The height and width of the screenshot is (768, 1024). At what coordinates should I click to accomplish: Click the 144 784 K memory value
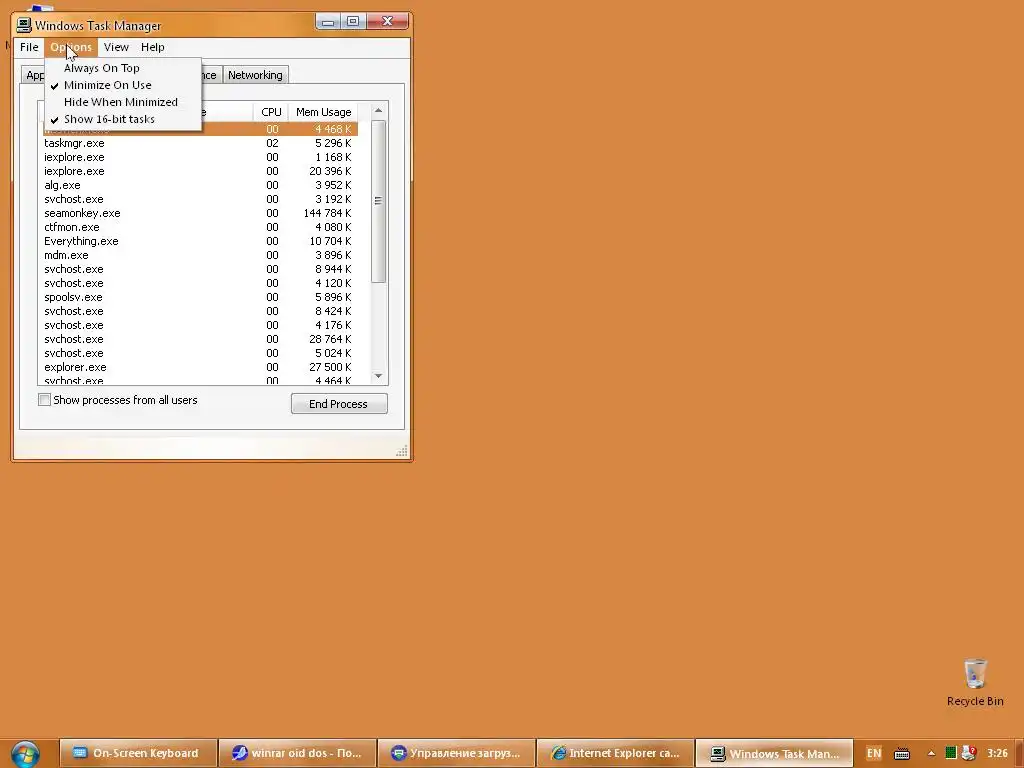(x=327, y=214)
